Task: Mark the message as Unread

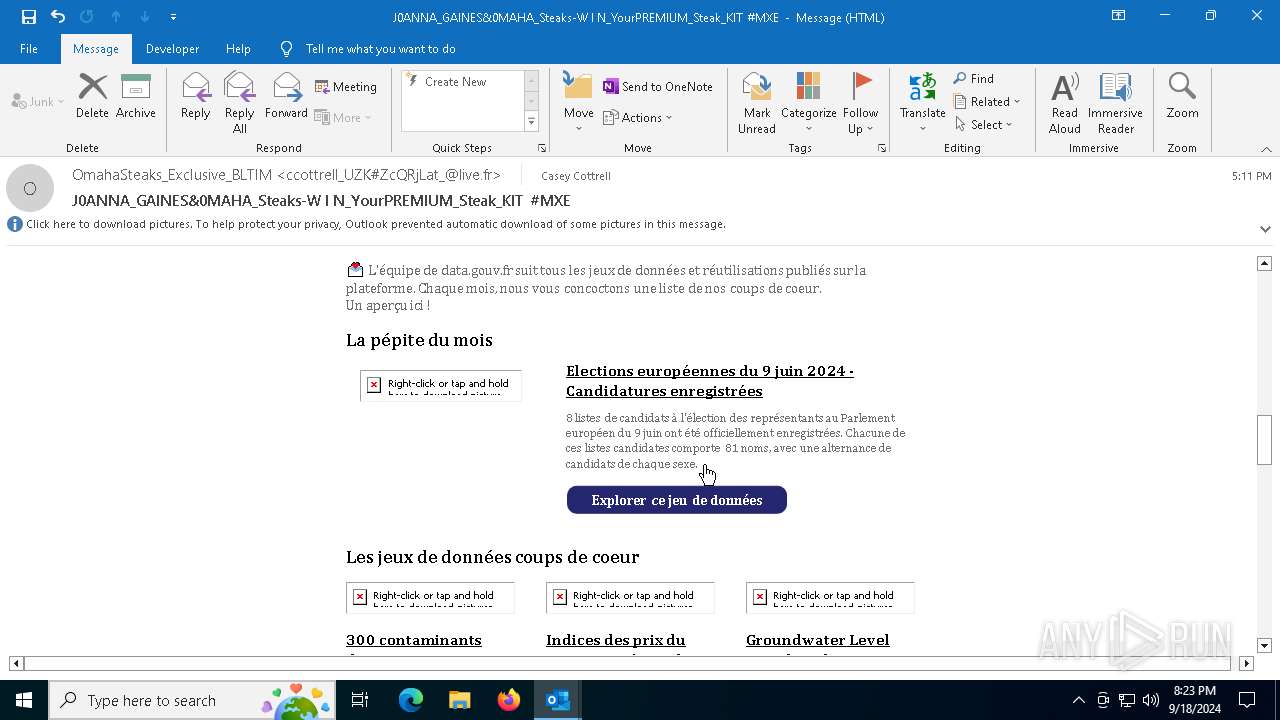Action: pyautogui.click(x=757, y=102)
